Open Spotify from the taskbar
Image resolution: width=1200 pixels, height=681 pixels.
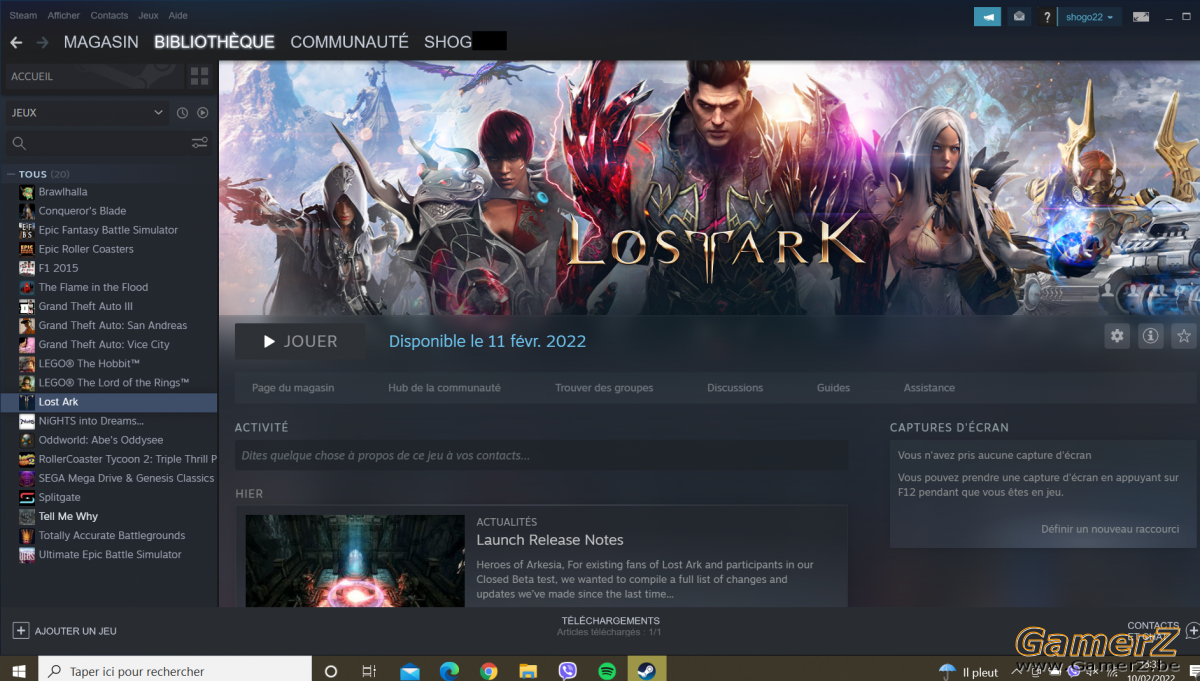[x=607, y=671]
